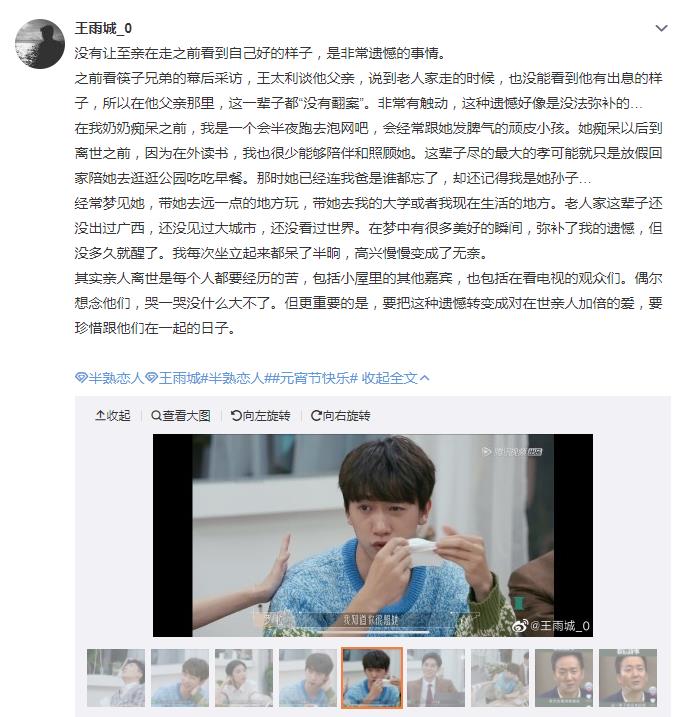Screen dimensions: 675x717
Task: Collapse the image viewer with 收起
Action: point(113,416)
